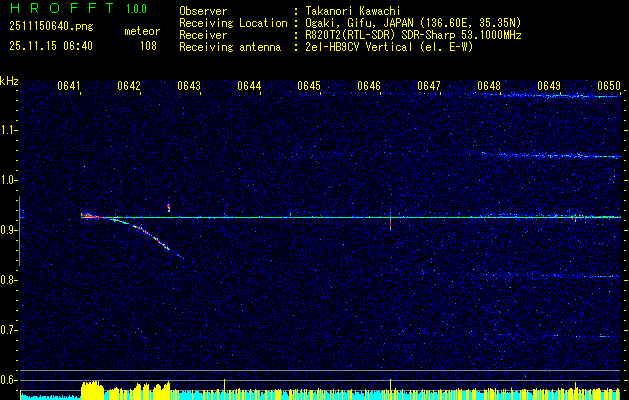Click the tall yellow intensity block after 0641

point(92,389)
